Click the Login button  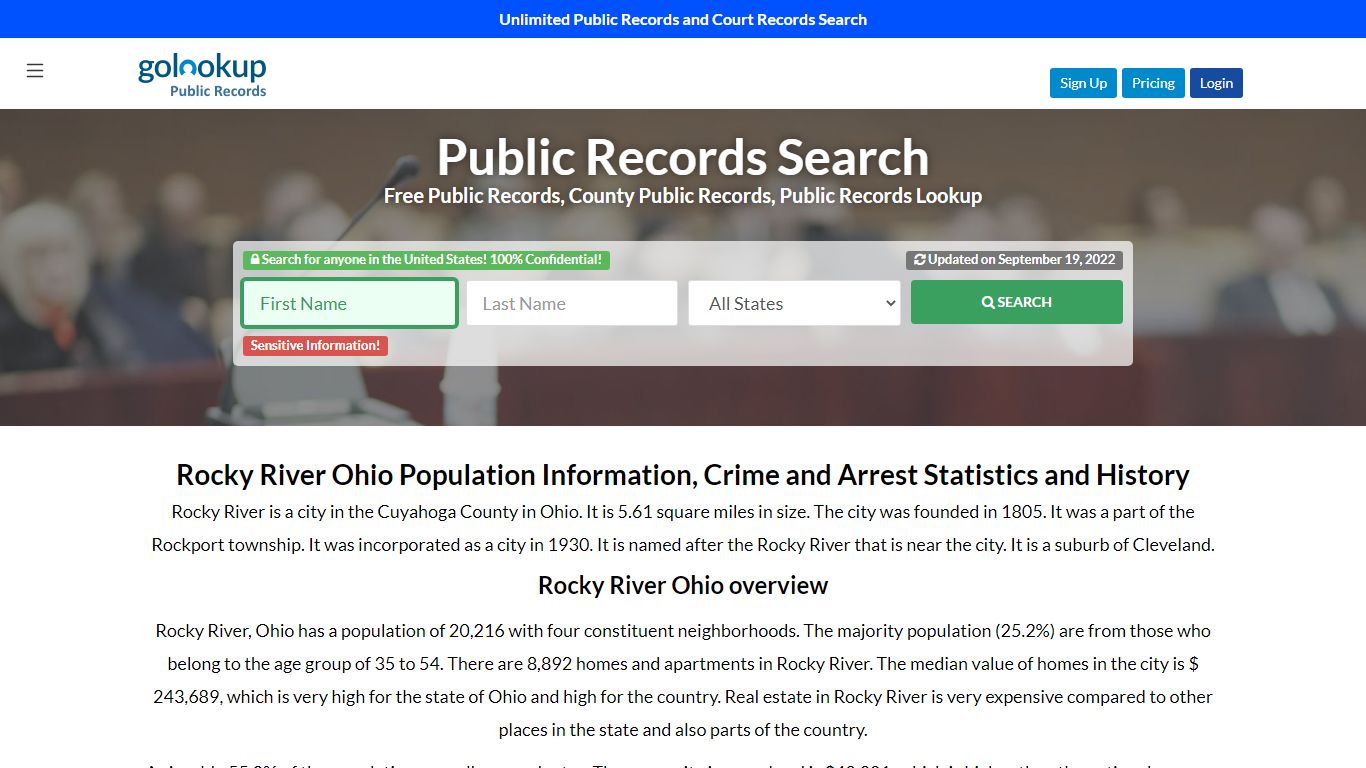click(x=1216, y=83)
